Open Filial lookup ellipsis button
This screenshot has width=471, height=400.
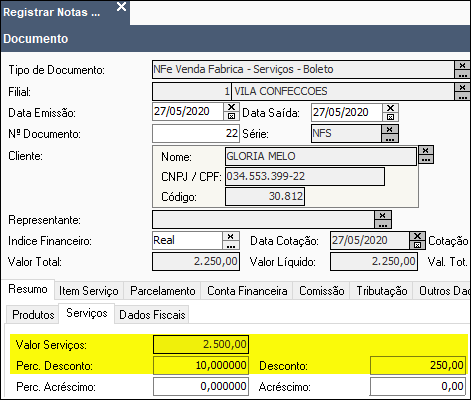click(462, 96)
